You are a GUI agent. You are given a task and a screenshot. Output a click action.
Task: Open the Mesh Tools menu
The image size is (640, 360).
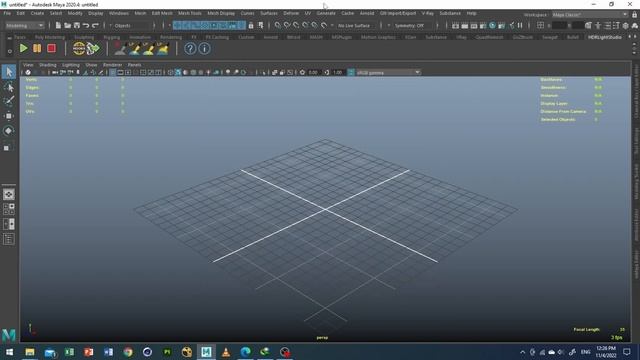click(190, 13)
